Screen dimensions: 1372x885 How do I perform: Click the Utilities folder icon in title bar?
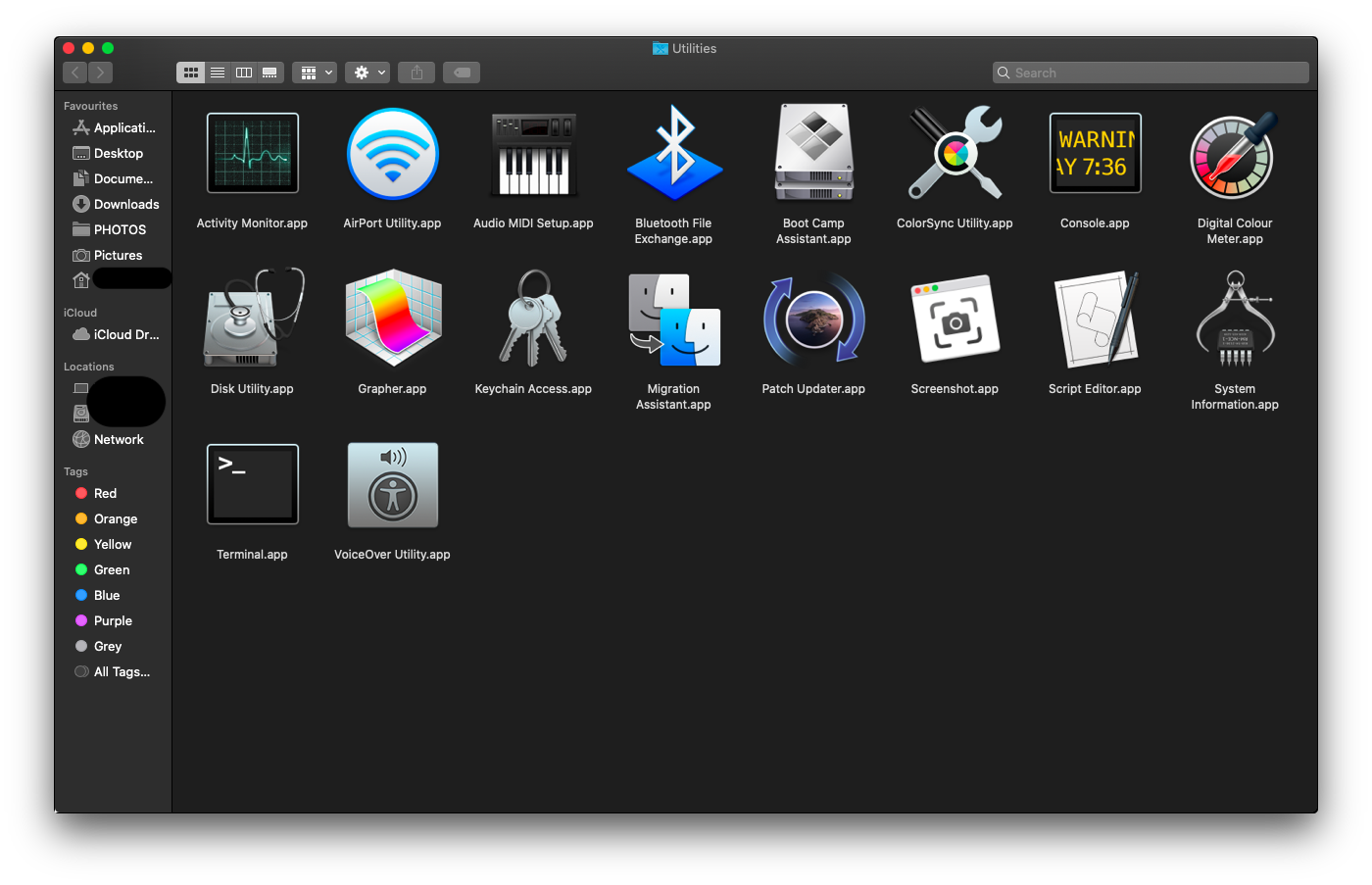pyautogui.click(x=661, y=48)
